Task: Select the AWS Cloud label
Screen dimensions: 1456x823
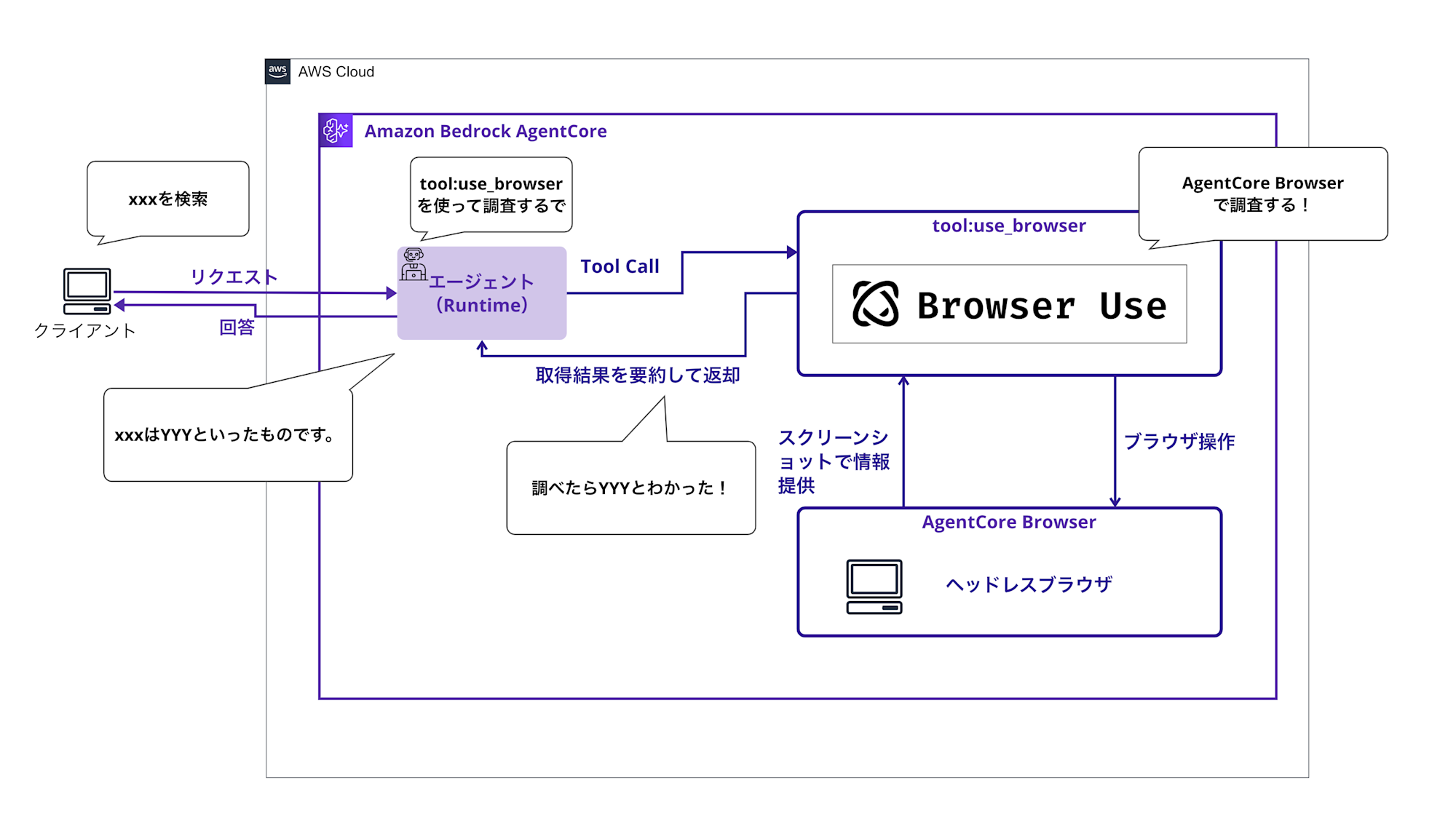Action: click(x=336, y=71)
